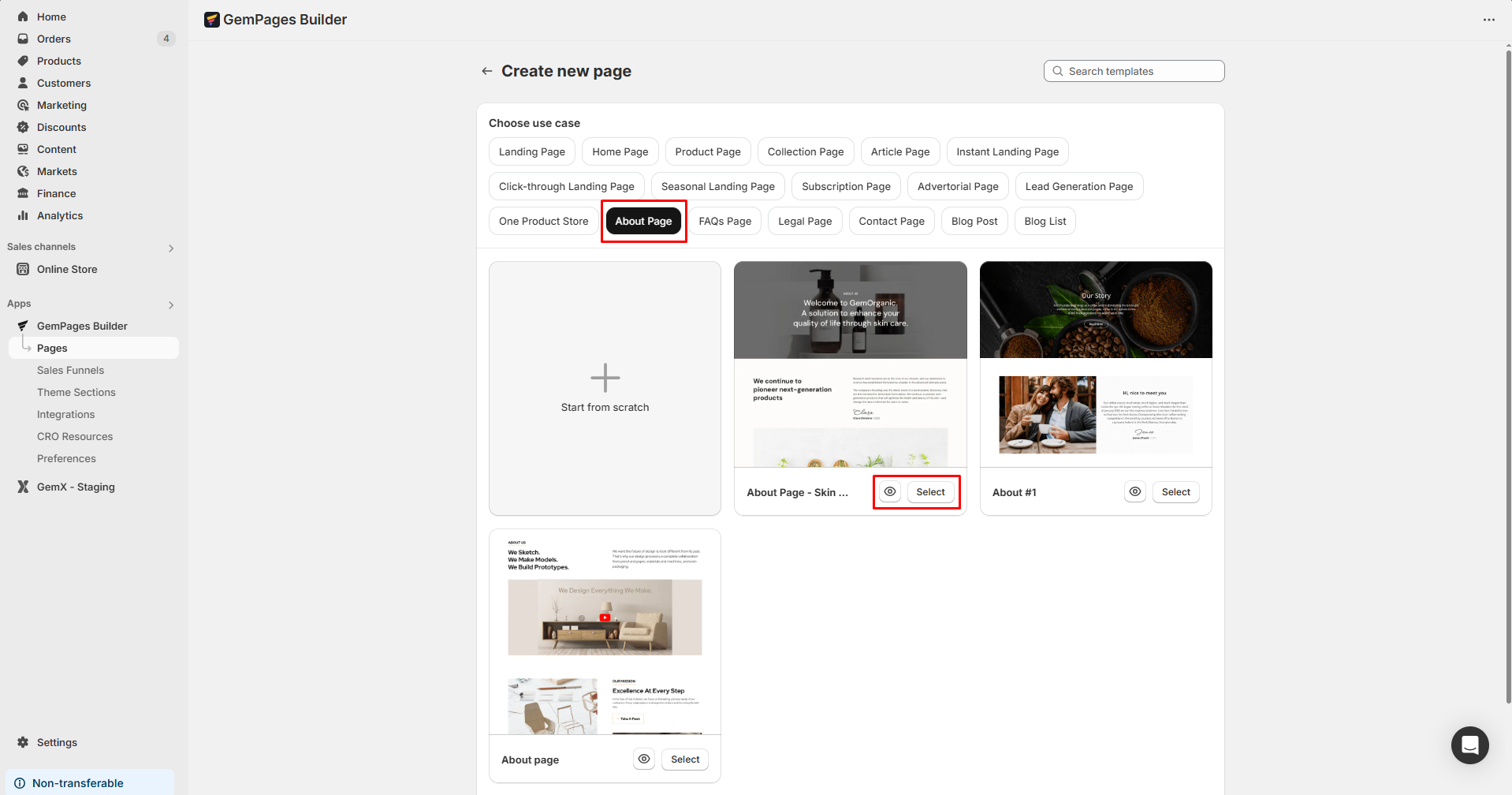Select the Landing Page use case

tap(531, 151)
